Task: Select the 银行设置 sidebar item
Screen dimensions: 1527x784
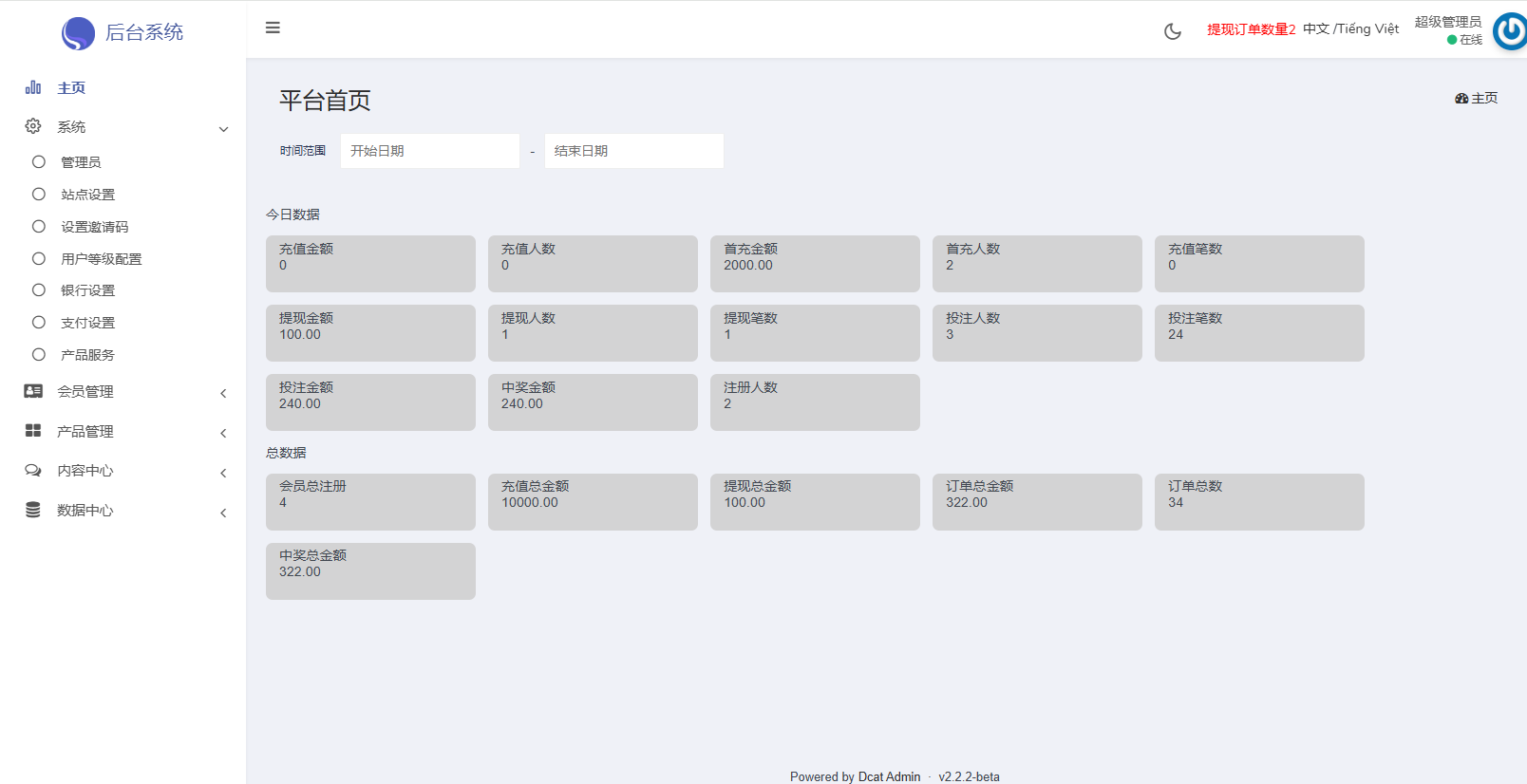Action: pos(123,290)
